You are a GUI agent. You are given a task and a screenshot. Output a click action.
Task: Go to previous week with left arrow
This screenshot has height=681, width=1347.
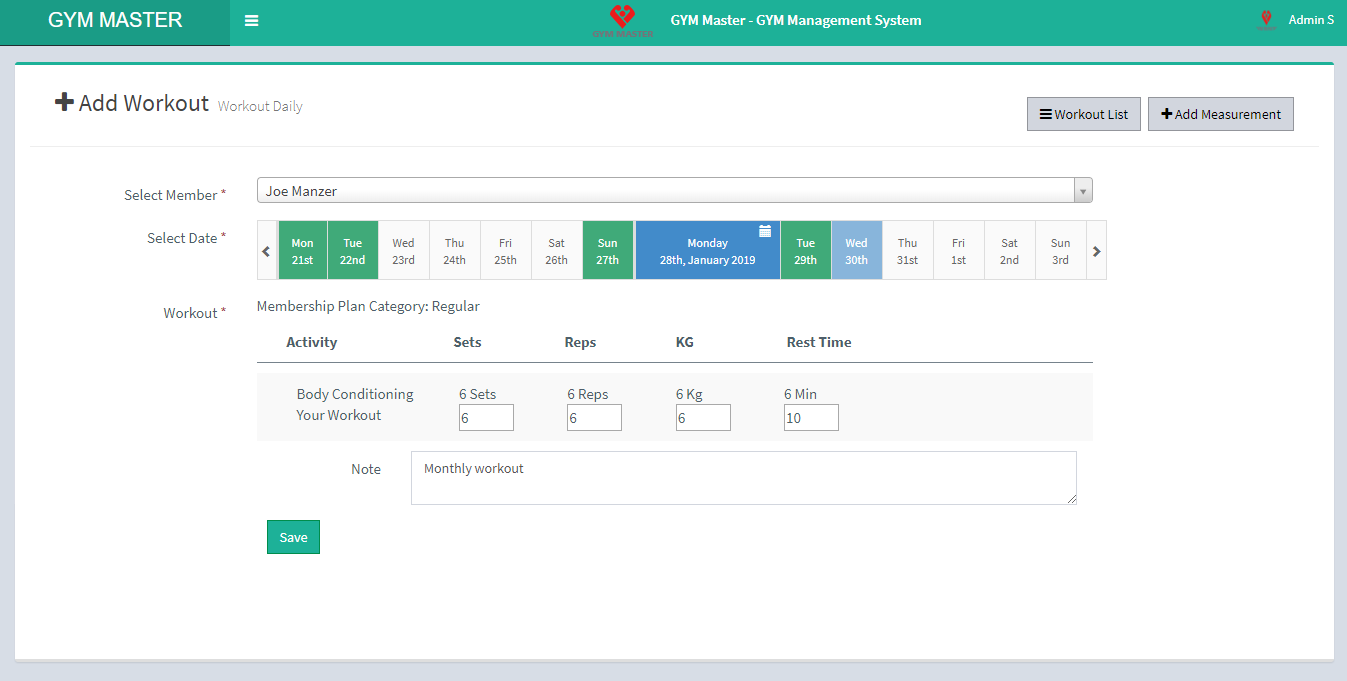tap(266, 251)
